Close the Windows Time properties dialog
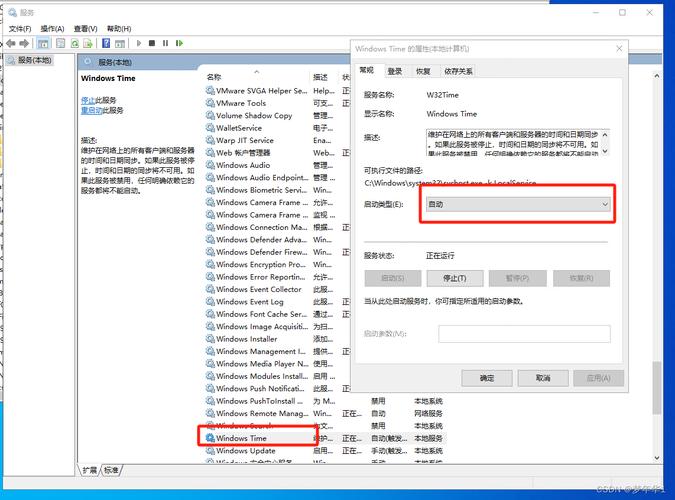 click(x=619, y=49)
